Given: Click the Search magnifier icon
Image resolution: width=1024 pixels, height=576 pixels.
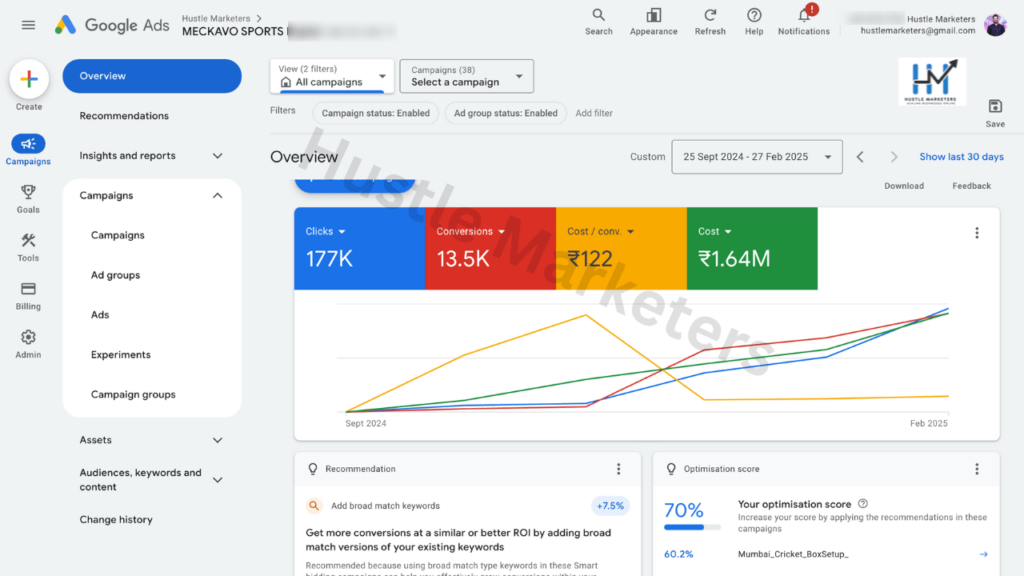Looking at the screenshot, I should (x=598, y=16).
